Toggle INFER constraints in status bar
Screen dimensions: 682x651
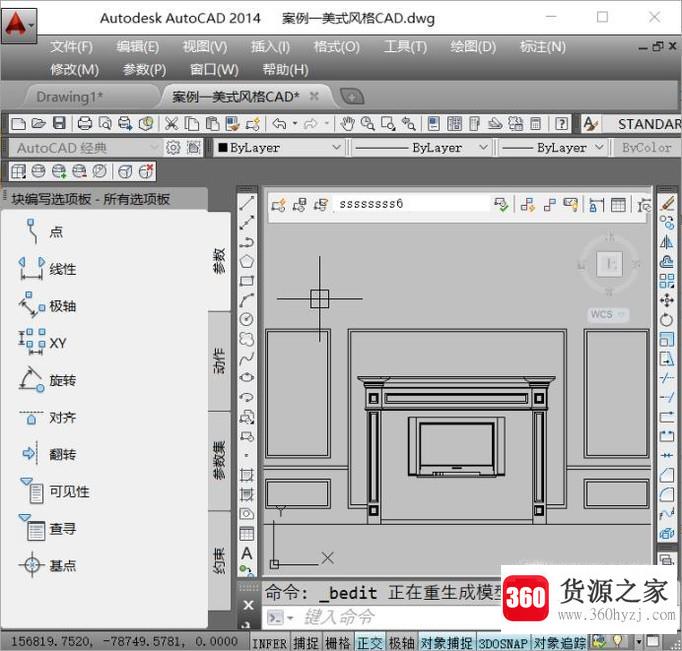point(270,643)
